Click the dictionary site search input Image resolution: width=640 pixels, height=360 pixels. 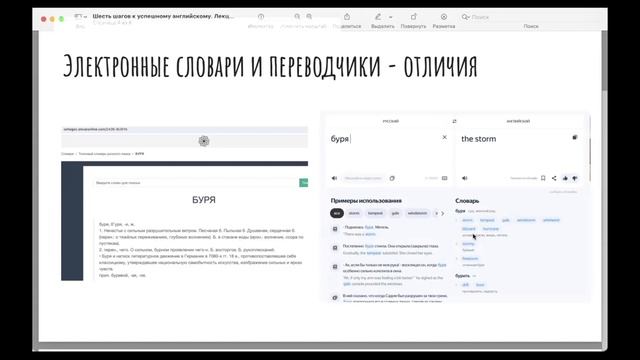(196, 183)
